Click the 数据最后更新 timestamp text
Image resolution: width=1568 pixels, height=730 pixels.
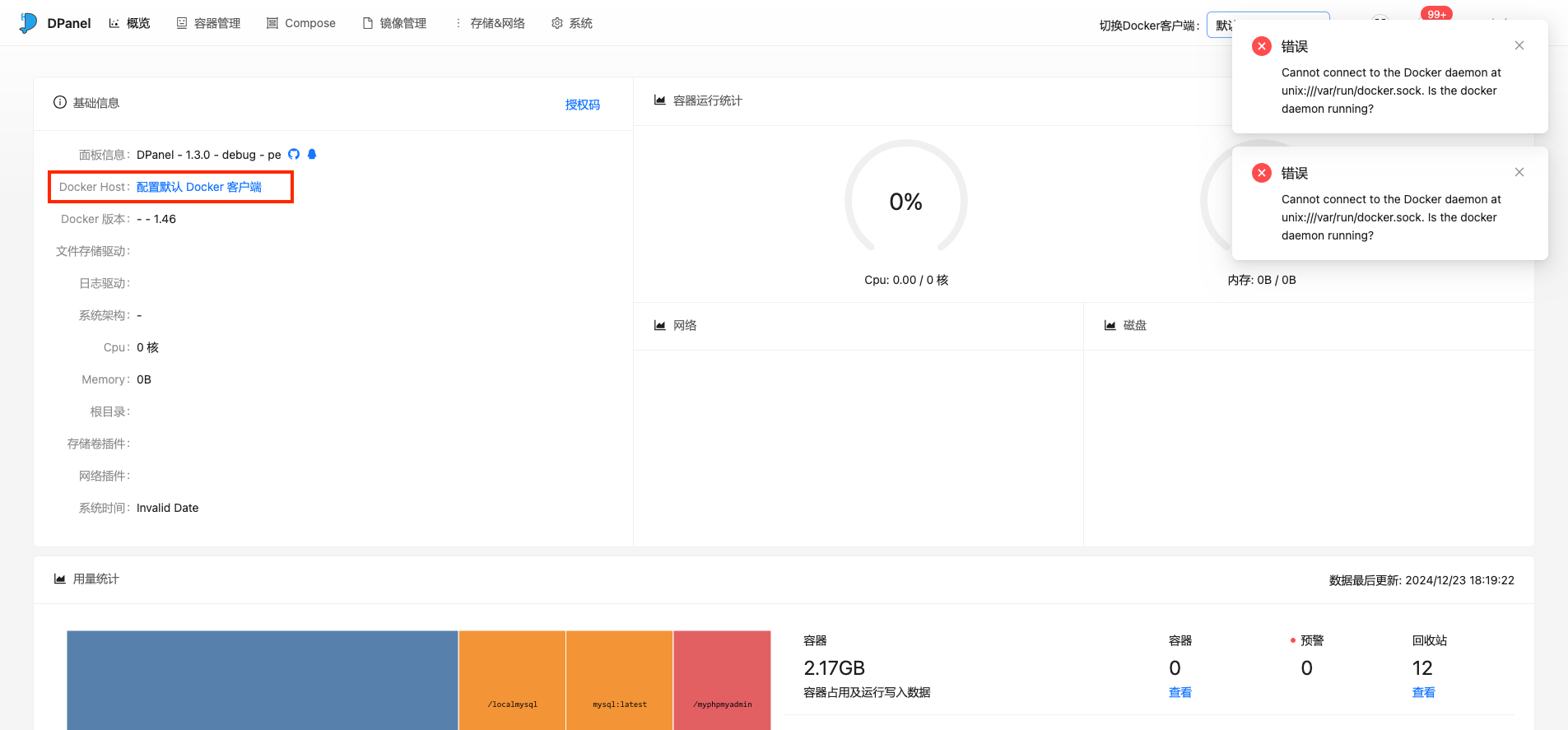(x=1421, y=580)
